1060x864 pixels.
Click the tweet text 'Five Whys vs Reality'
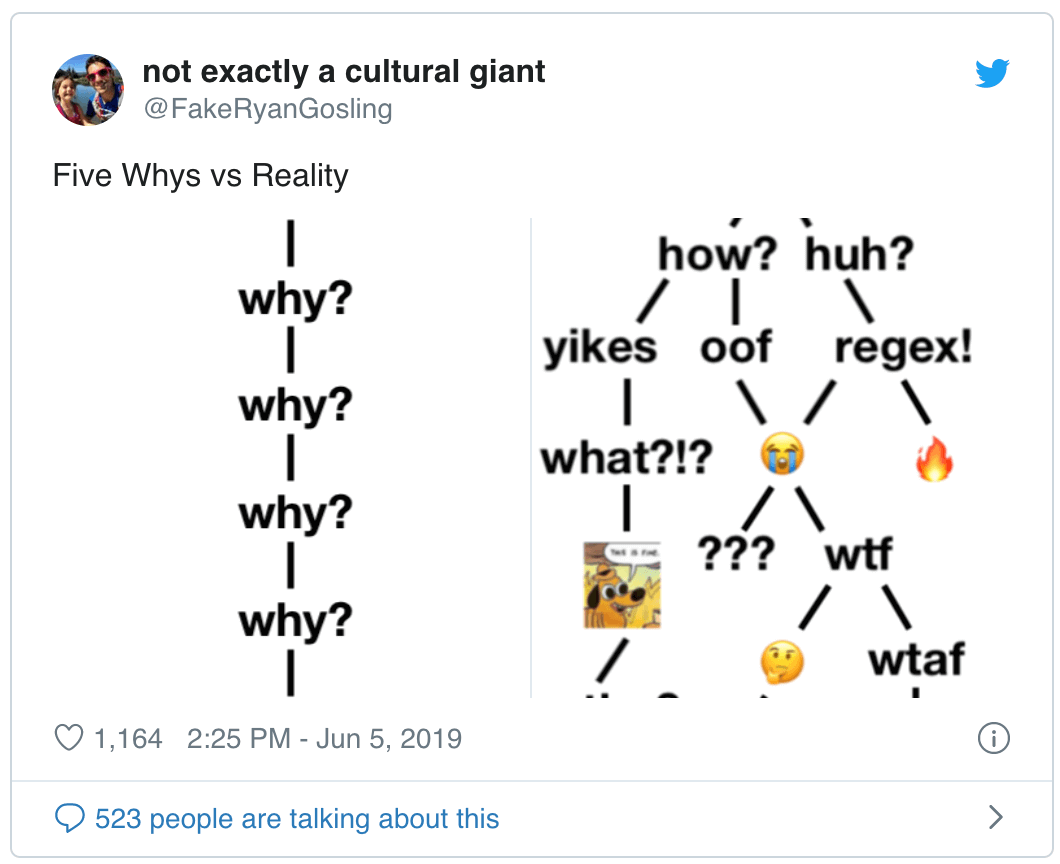(x=201, y=175)
